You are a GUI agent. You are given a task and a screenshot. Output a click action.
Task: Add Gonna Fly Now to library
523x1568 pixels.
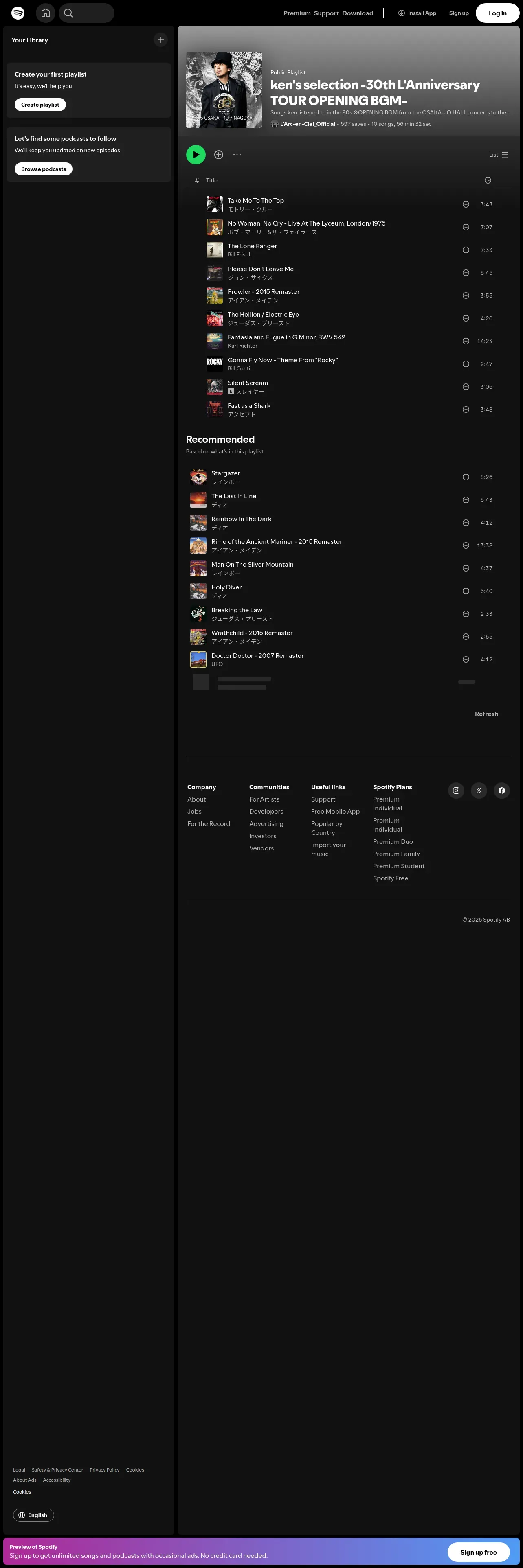pos(466,364)
